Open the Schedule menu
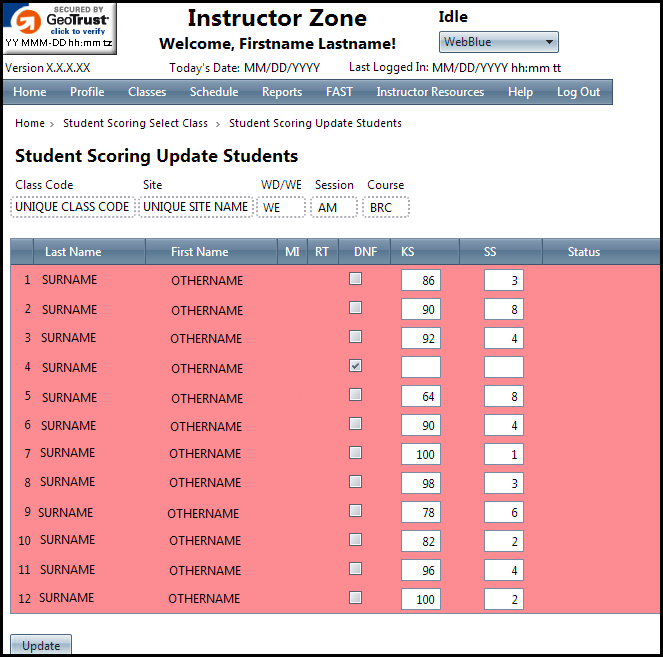The image size is (663, 657). (x=214, y=92)
